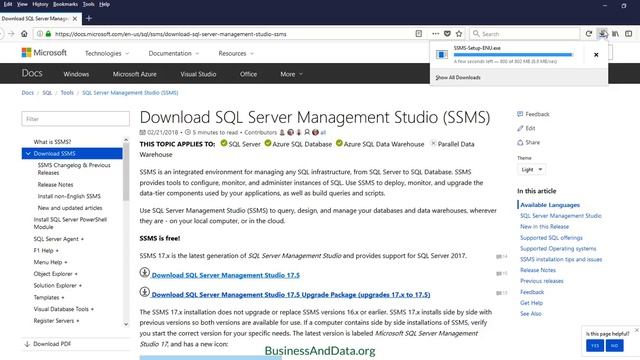The width and height of the screenshot is (640, 360).
Task: Click Tools breadcrumb link
Action: tap(67, 93)
